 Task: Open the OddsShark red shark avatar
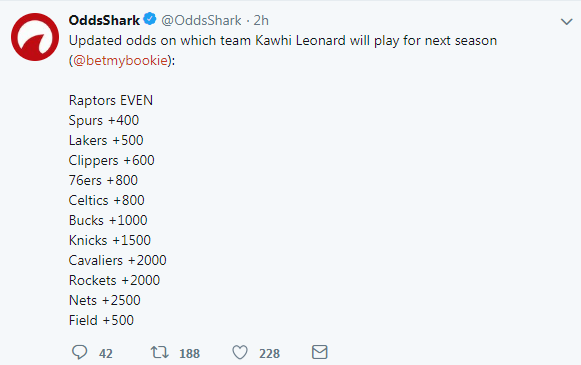(35, 37)
